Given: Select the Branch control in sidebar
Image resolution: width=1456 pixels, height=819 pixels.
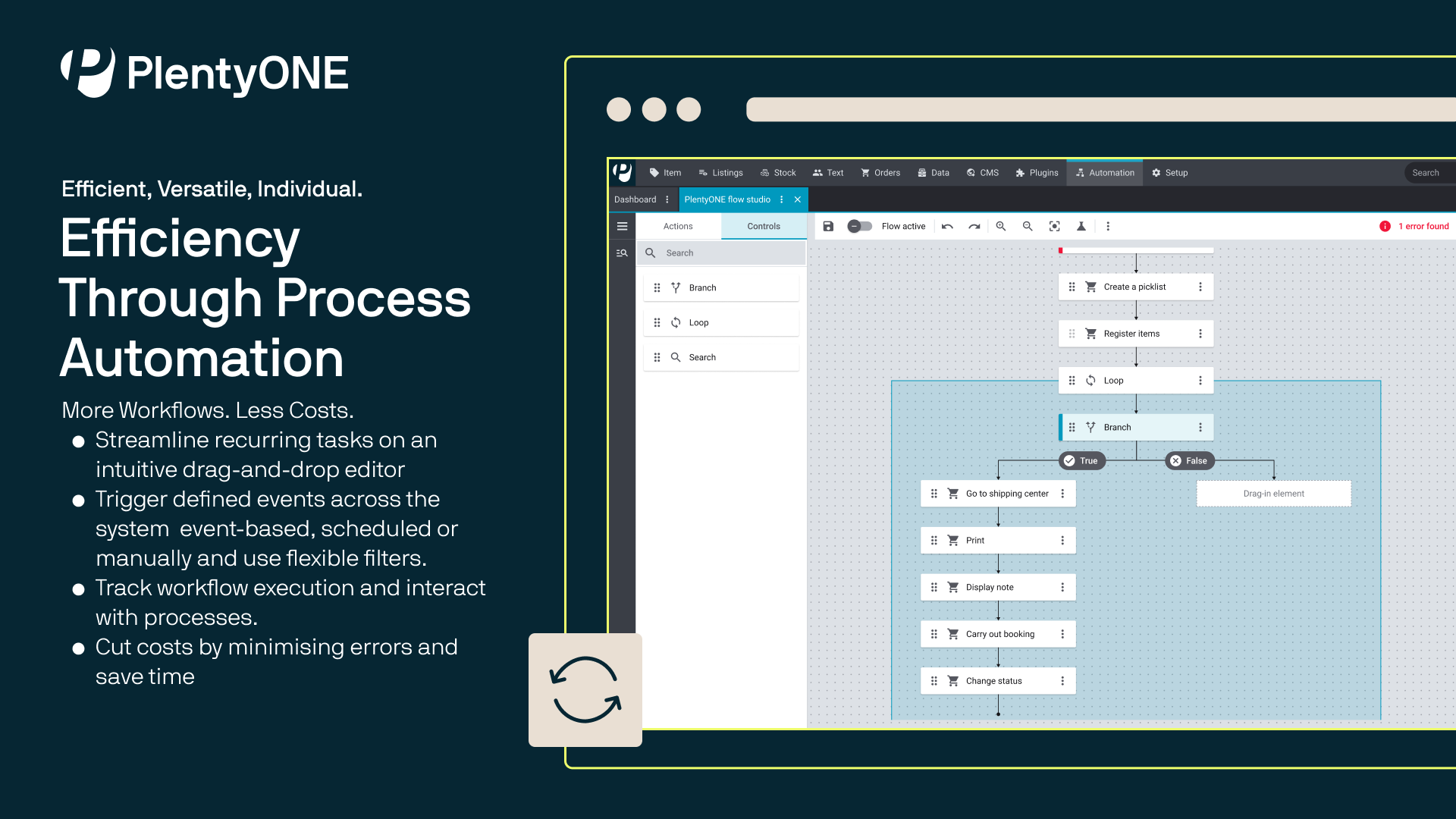Looking at the screenshot, I should point(720,288).
